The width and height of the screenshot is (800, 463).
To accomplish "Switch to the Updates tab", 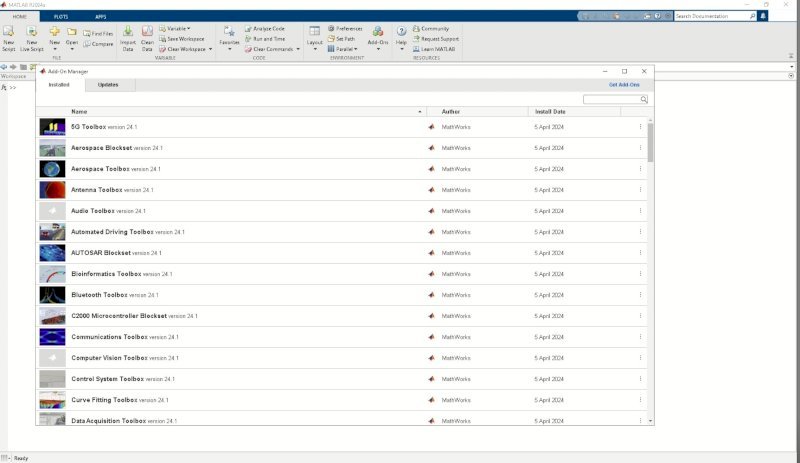I will (x=107, y=85).
